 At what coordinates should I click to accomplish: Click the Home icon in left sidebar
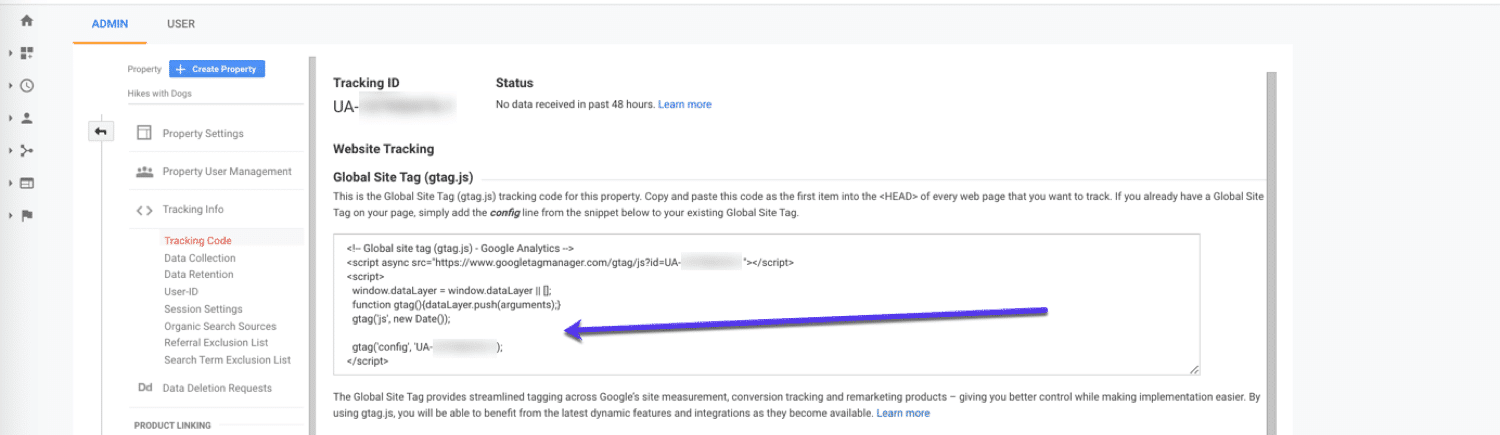[27, 20]
